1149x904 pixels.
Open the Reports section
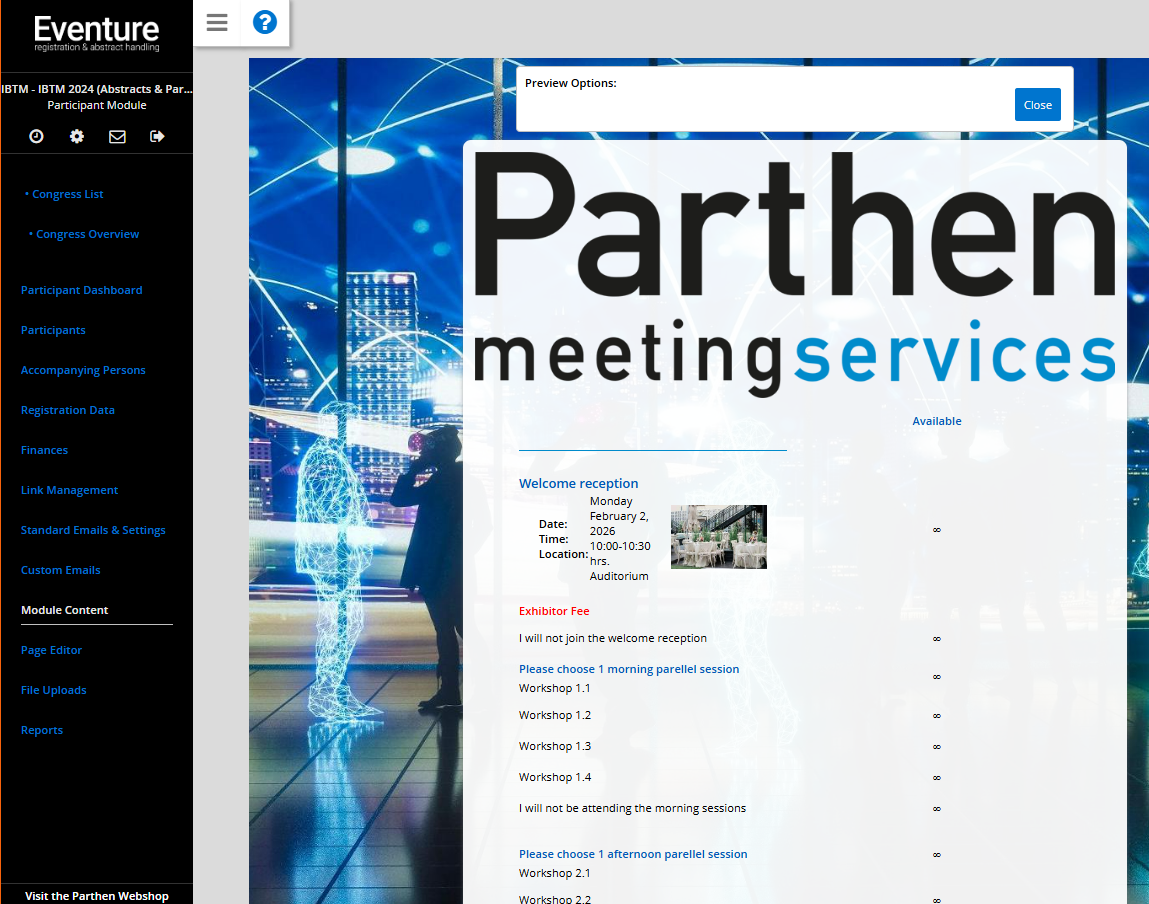pyautogui.click(x=42, y=730)
